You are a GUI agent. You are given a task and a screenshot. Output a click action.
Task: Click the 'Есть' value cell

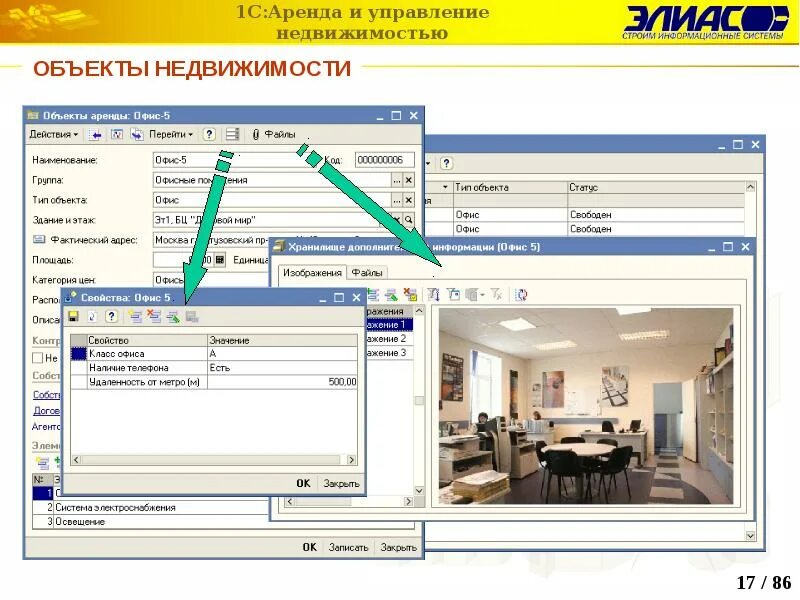pos(283,368)
